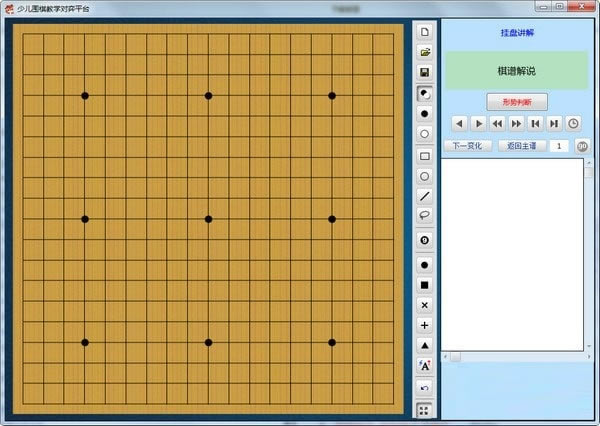
Task: Click the 形势判断 button
Action: tap(517, 102)
